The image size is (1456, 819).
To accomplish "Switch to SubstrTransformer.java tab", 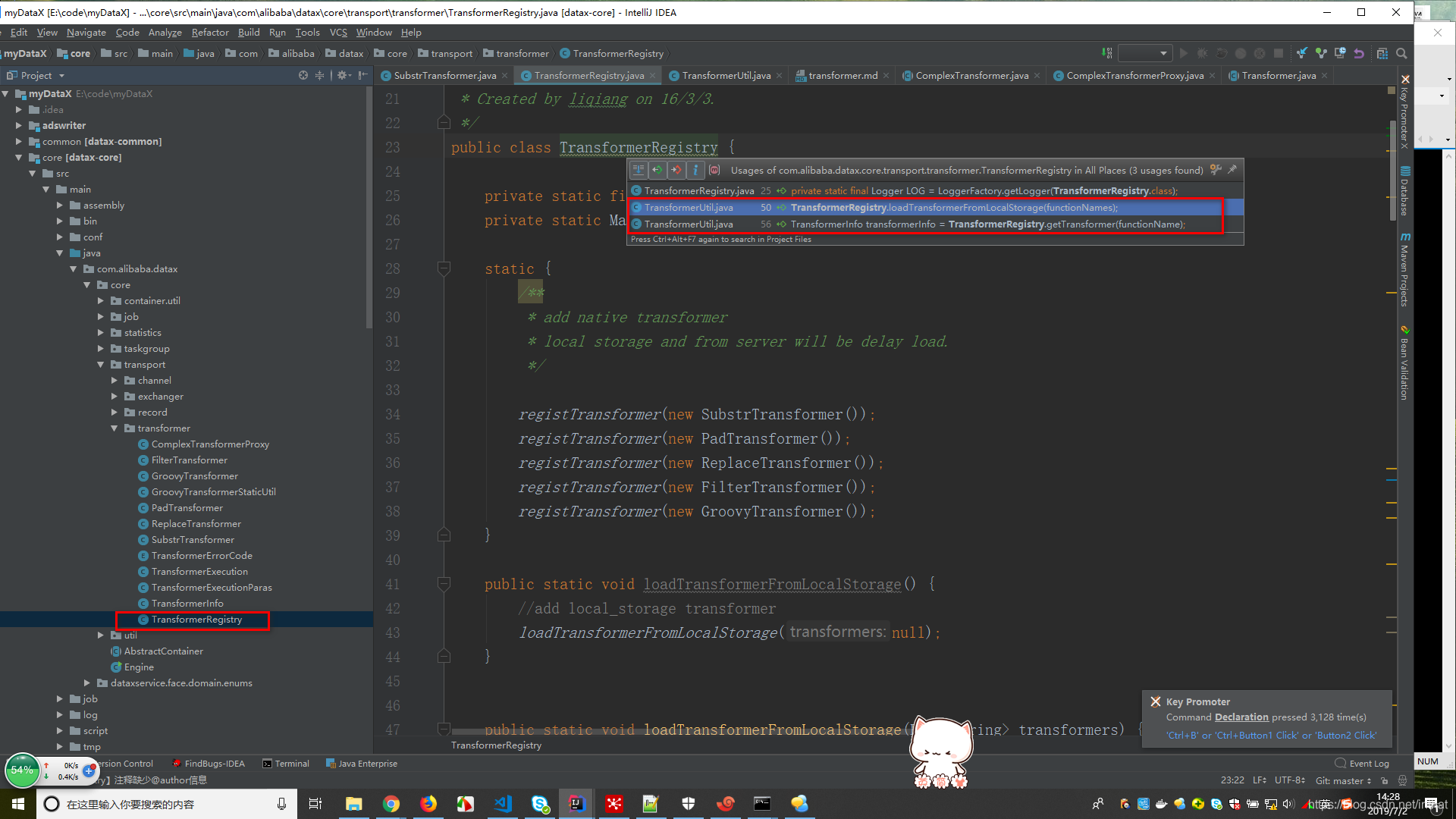I will coord(444,75).
